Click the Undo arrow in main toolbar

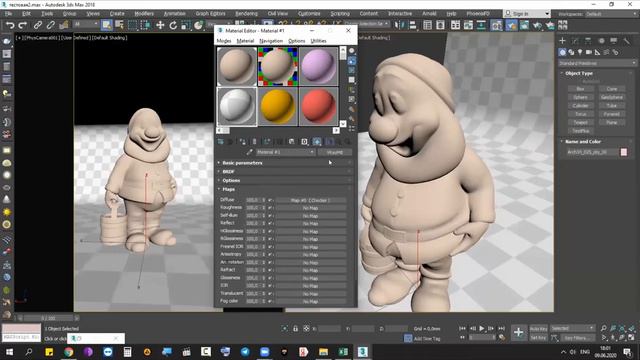tap(10, 25)
